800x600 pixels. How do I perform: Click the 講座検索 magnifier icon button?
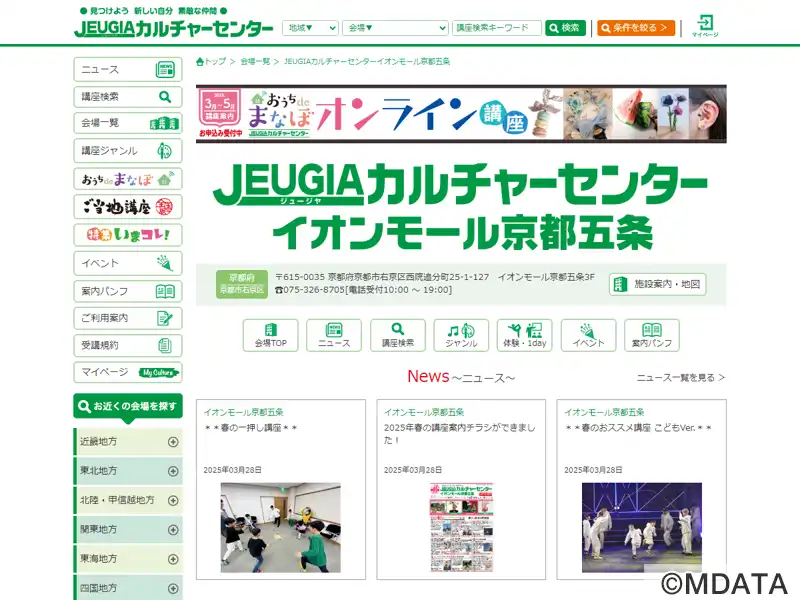coord(398,335)
